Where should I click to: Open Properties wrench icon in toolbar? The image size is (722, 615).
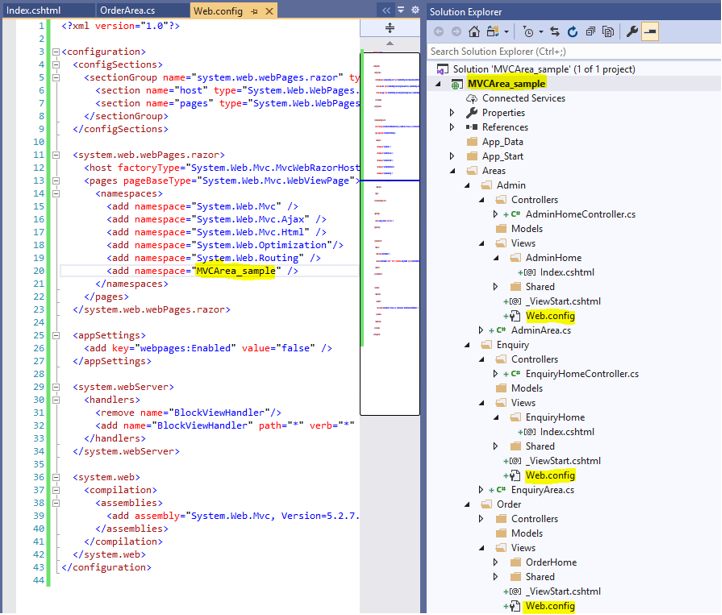click(632, 31)
